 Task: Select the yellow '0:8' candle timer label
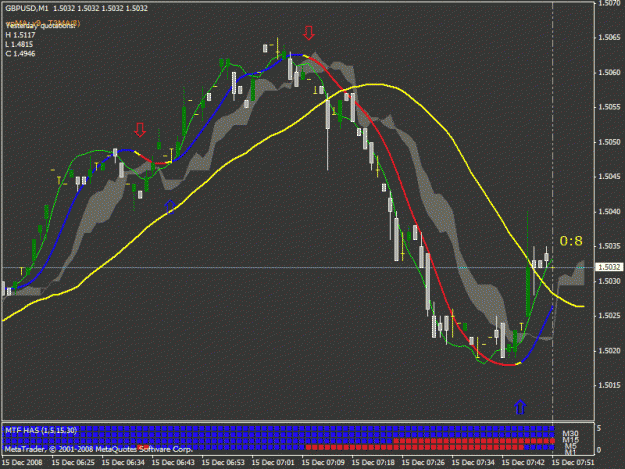571,241
